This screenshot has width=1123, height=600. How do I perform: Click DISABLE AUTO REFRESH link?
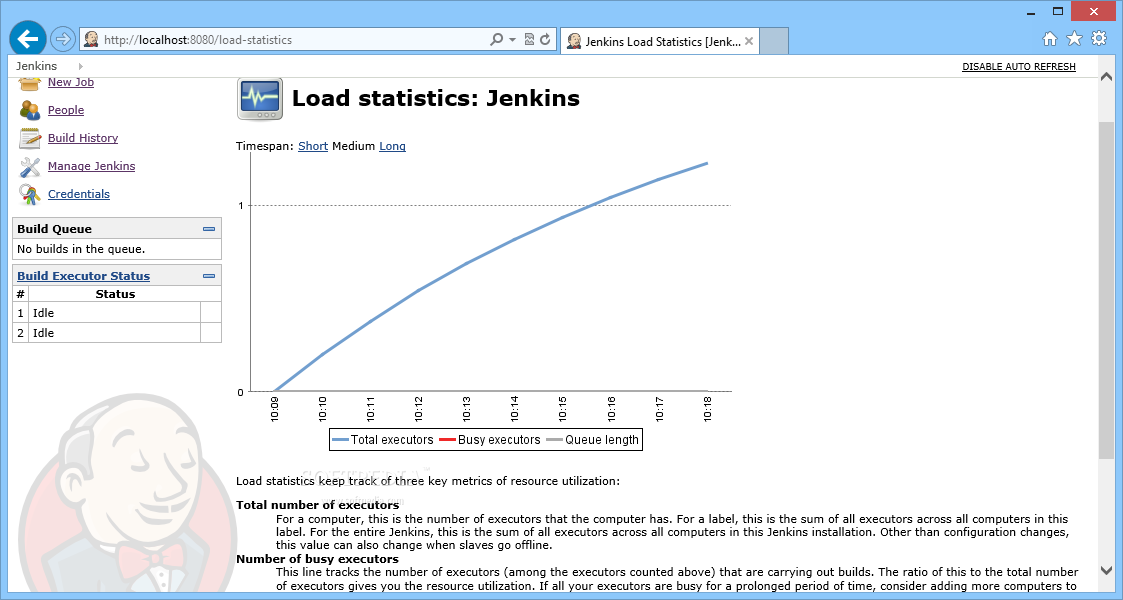coord(1018,67)
